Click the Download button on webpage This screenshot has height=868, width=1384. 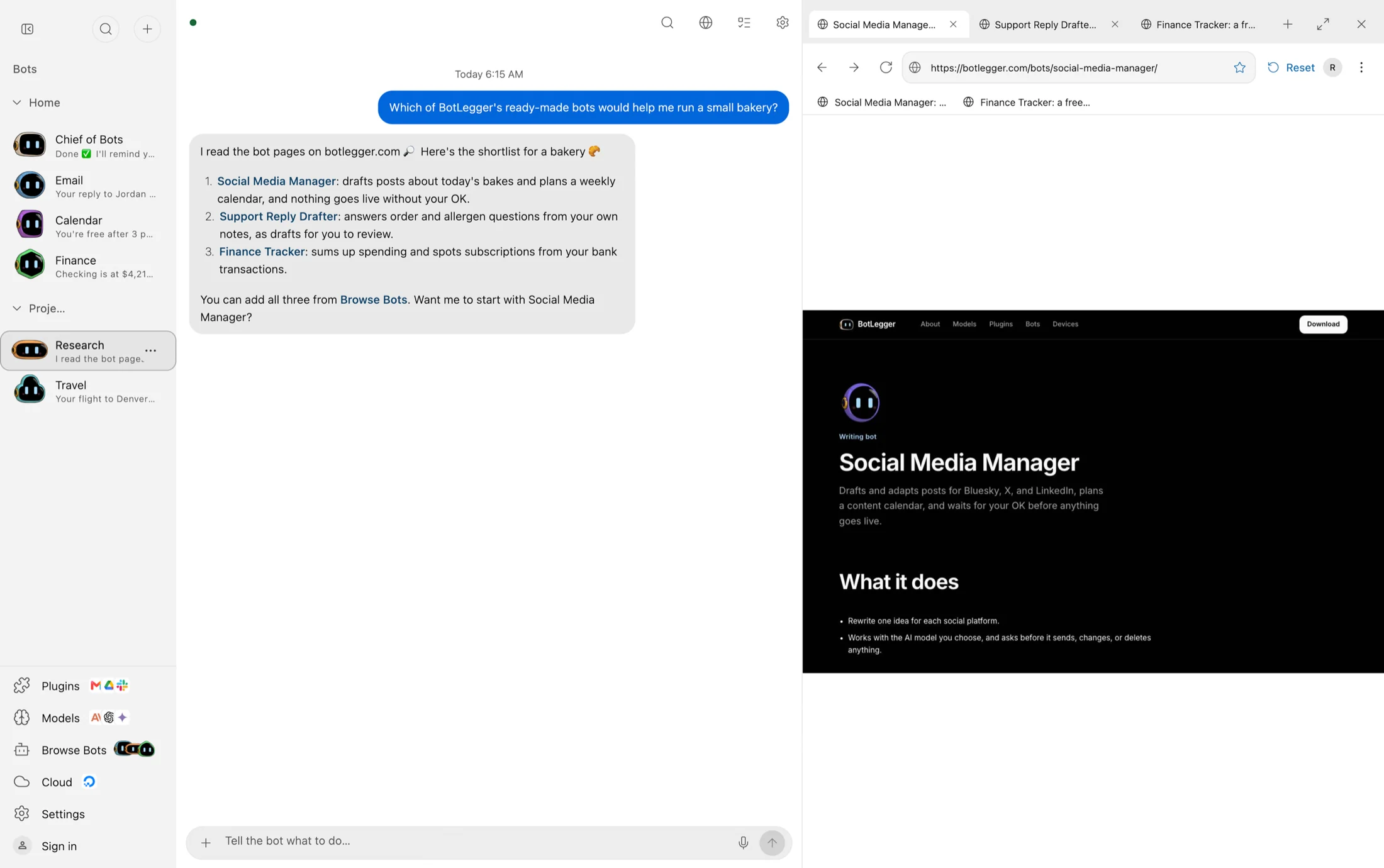pyautogui.click(x=1323, y=324)
